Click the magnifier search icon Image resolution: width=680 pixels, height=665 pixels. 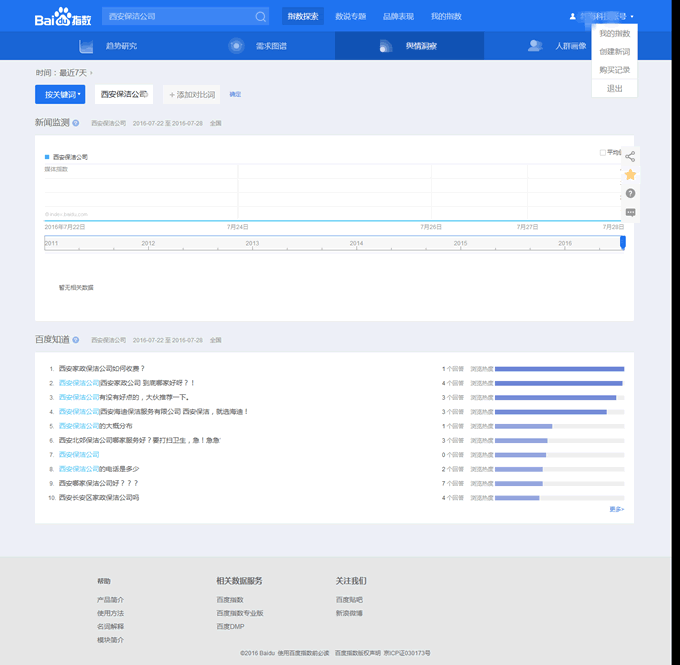[260, 16]
